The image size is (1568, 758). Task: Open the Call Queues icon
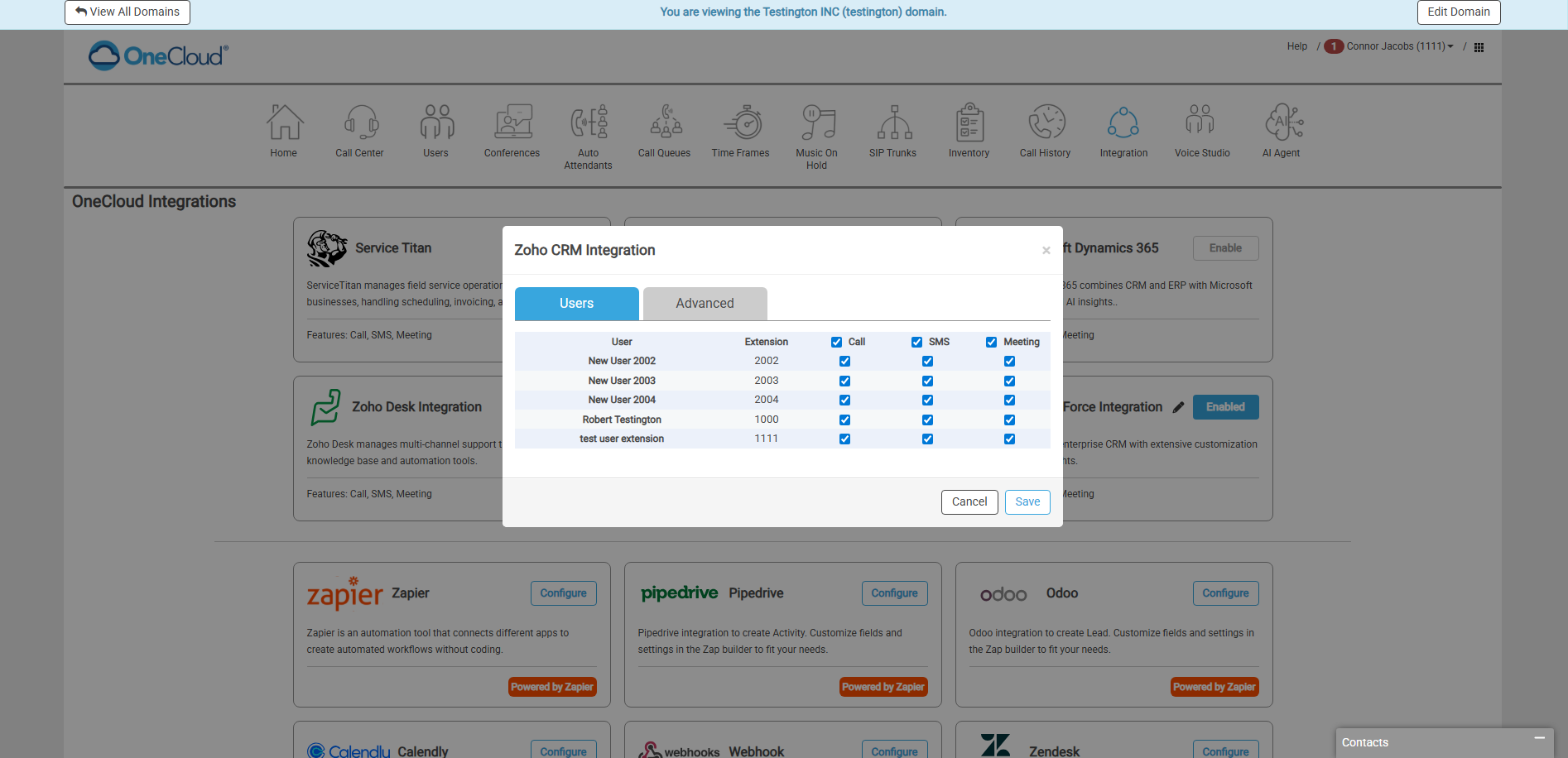(x=665, y=122)
